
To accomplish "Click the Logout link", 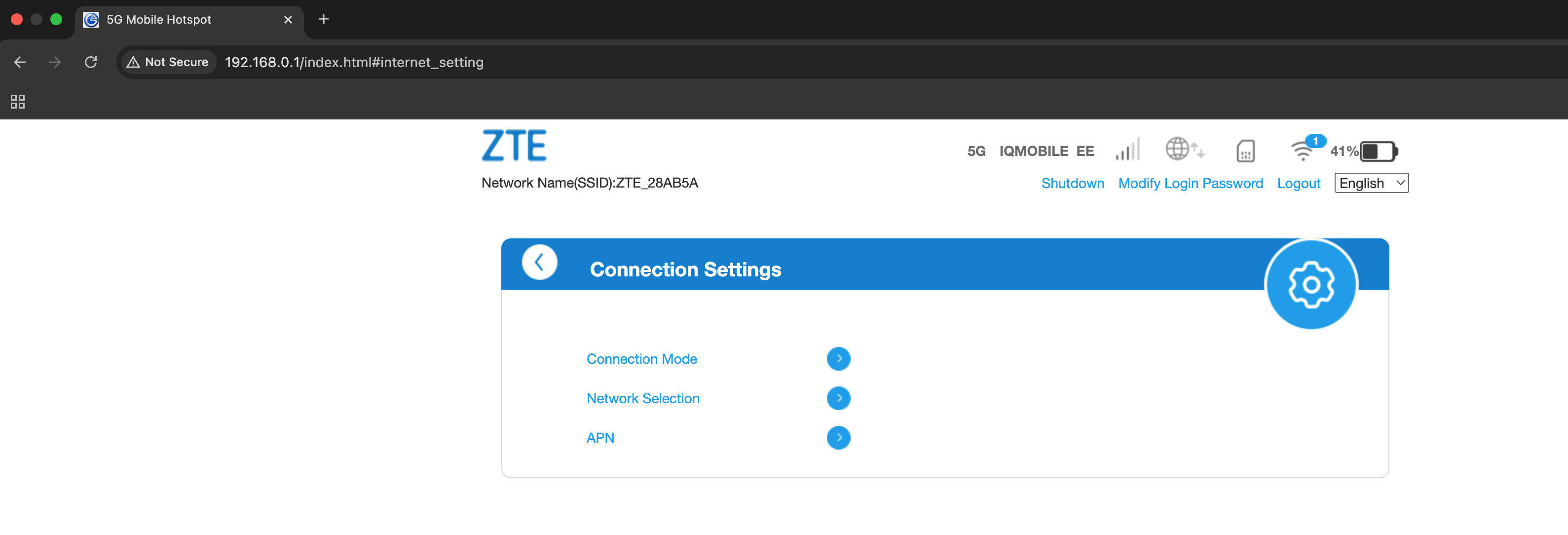I will click(1299, 183).
